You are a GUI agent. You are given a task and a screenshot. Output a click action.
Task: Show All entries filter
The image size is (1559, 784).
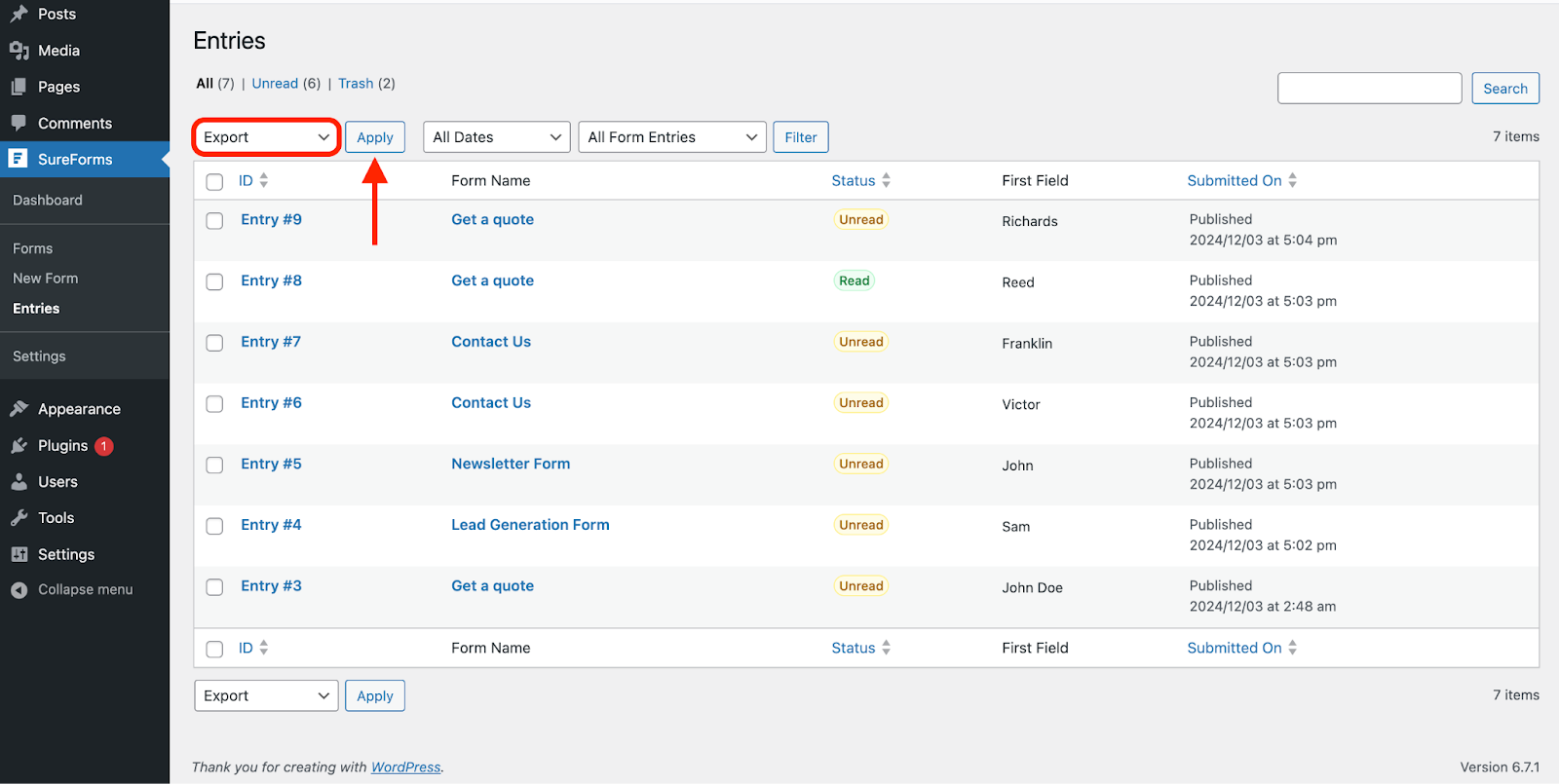(205, 84)
